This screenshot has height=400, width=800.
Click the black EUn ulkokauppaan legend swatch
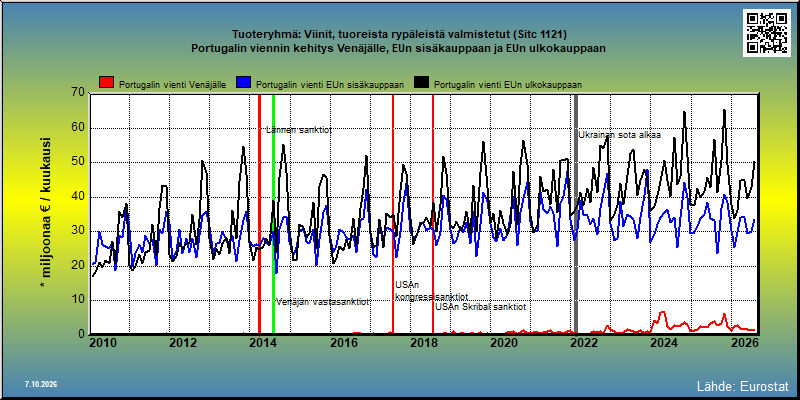[421, 84]
